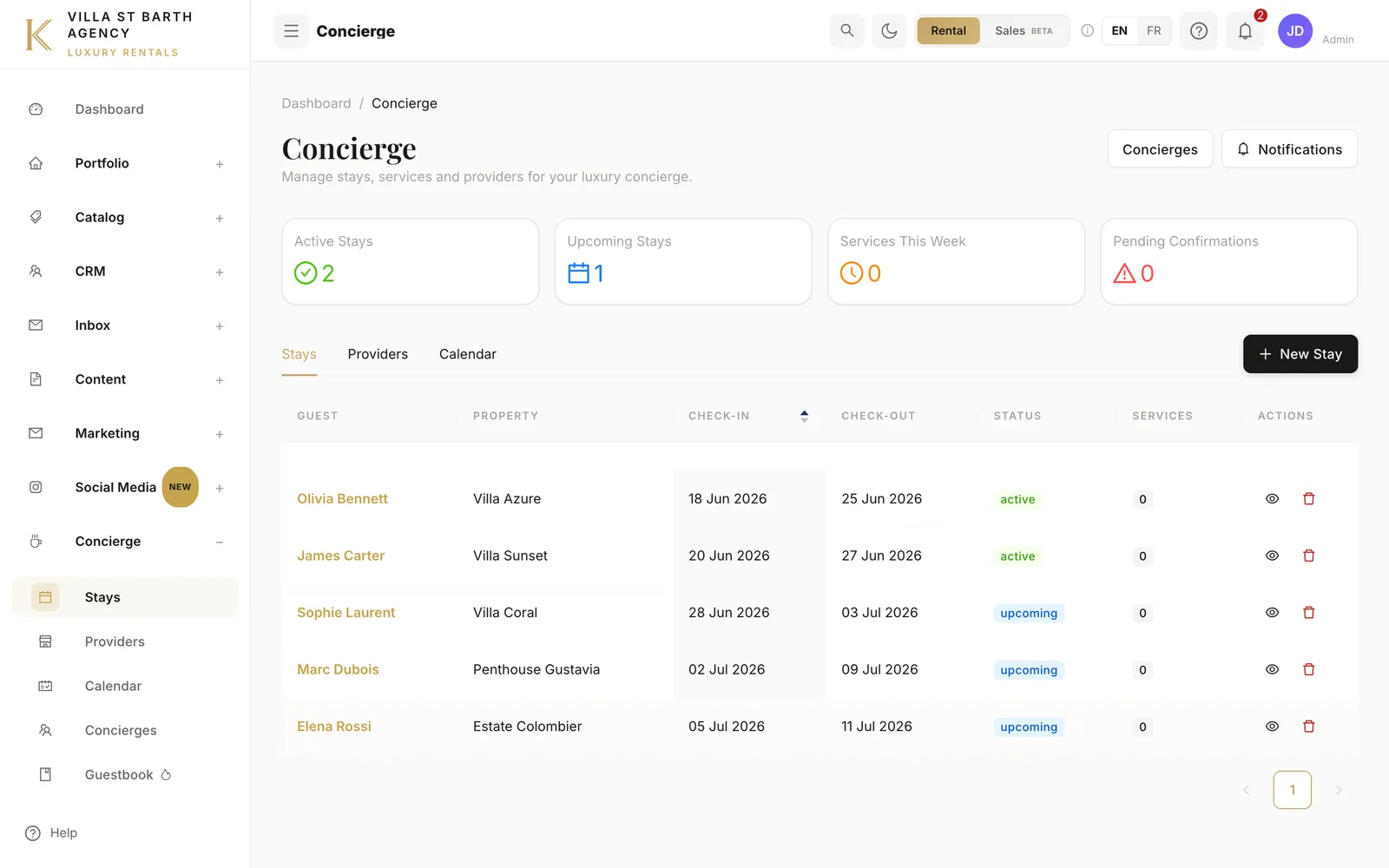
Task: Open Stays in sidebar submenu
Action: [x=125, y=597]
